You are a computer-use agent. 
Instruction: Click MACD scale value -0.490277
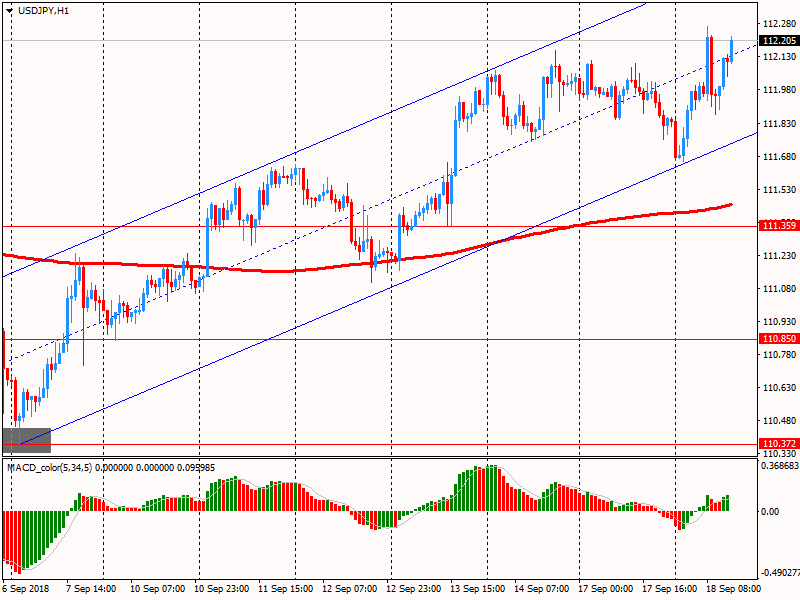coord(780,573)
